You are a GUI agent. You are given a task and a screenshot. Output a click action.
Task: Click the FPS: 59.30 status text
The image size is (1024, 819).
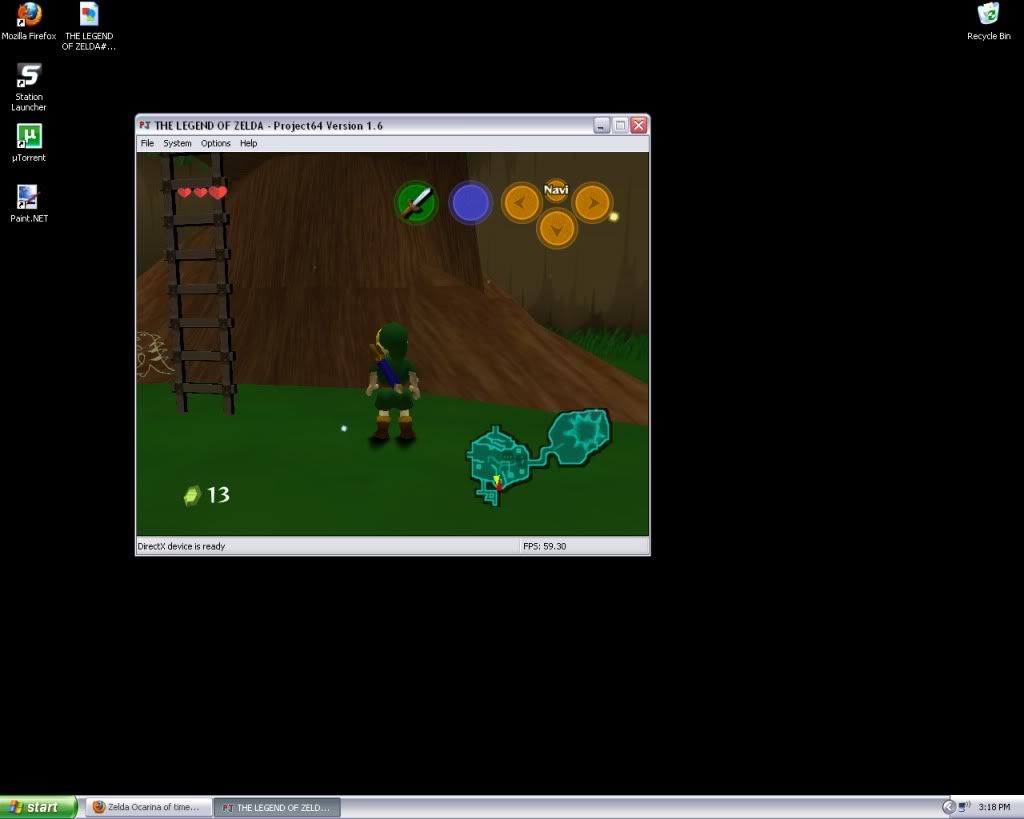545,546
